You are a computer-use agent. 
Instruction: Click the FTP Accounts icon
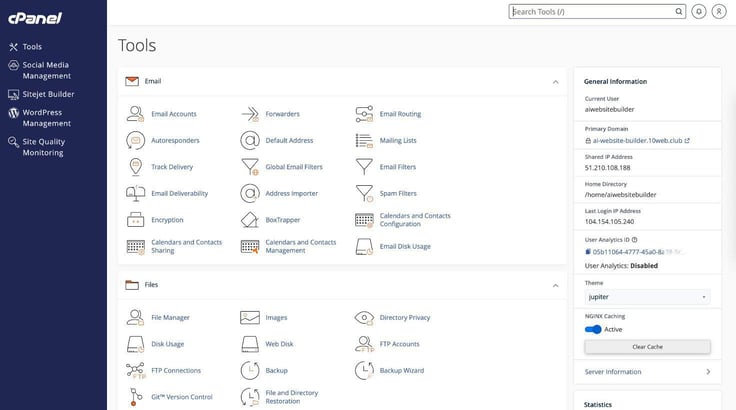point(364,344)
